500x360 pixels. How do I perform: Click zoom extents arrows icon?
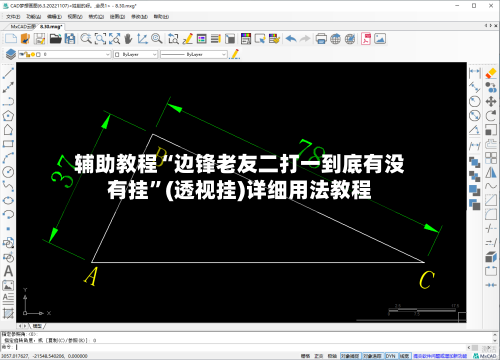114,39
